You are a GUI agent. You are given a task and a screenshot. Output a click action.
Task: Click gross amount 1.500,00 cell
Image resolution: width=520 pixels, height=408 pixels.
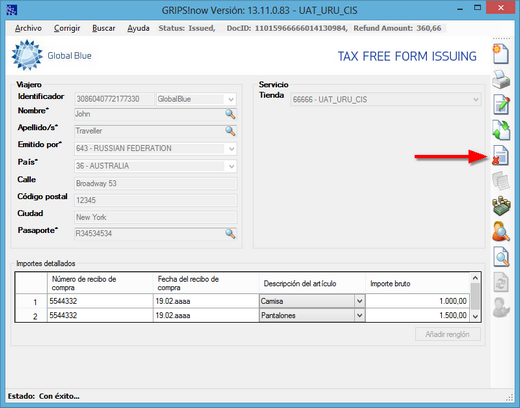point(418,315)
